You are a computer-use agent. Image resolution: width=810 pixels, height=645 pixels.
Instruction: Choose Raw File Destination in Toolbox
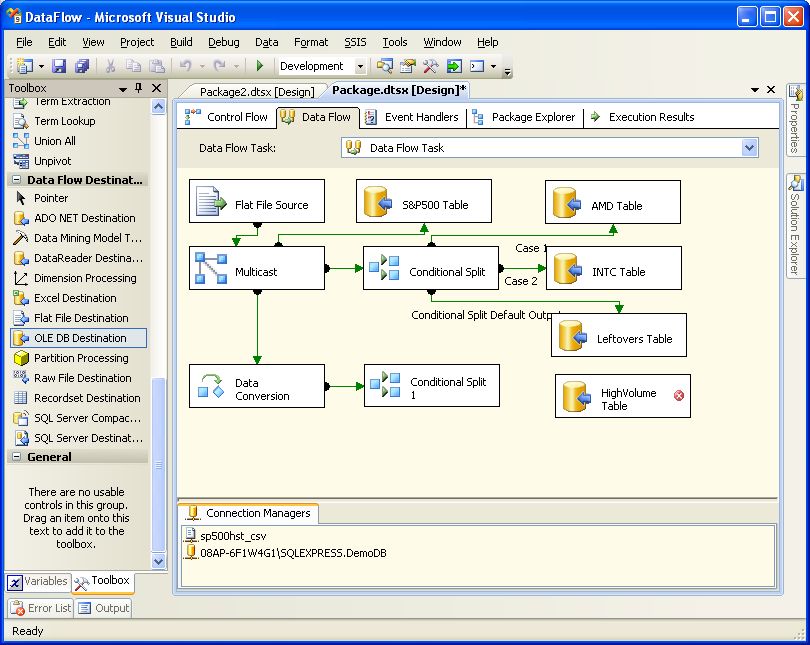tap(79, 378)
